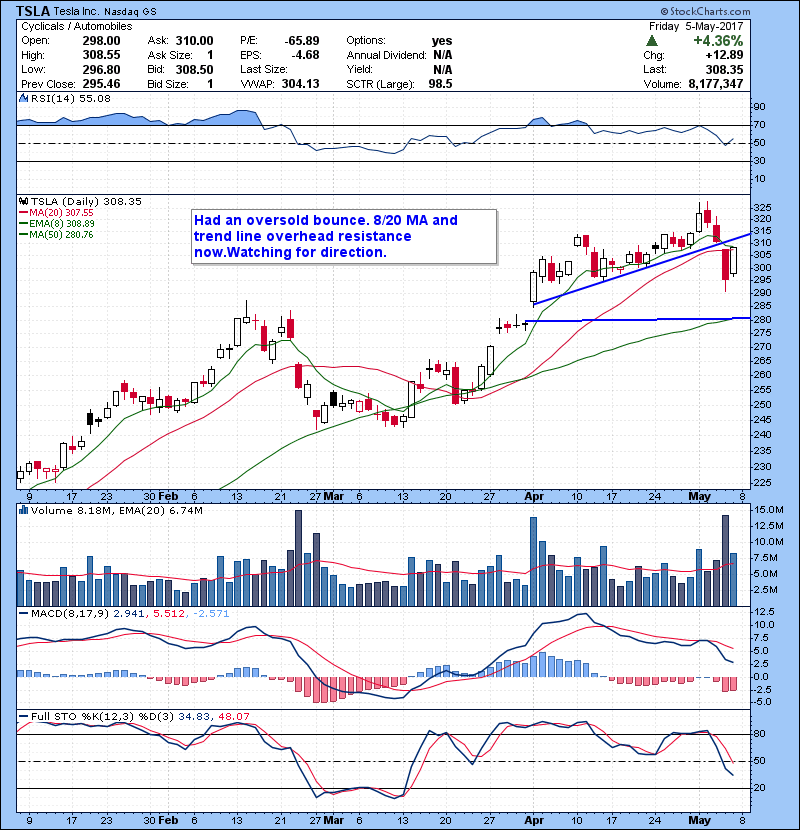This screenshot has height=830, width=800.
Task: Click the SCTR (Large) 98.5 value
Action: click(x=441, y=84)
